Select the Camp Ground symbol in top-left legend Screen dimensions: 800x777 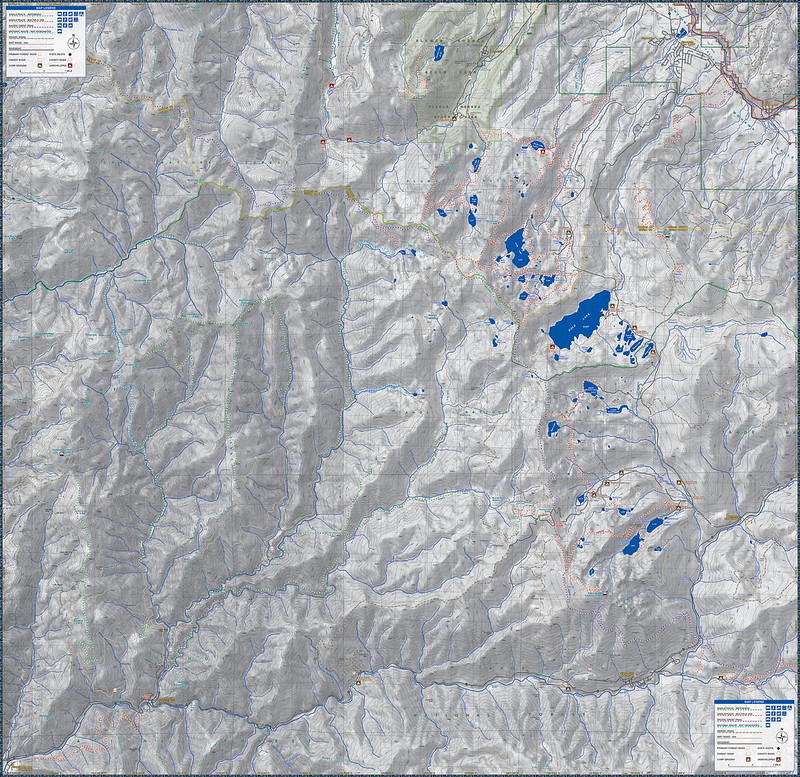pyautogui.click(x=40, y=65)
